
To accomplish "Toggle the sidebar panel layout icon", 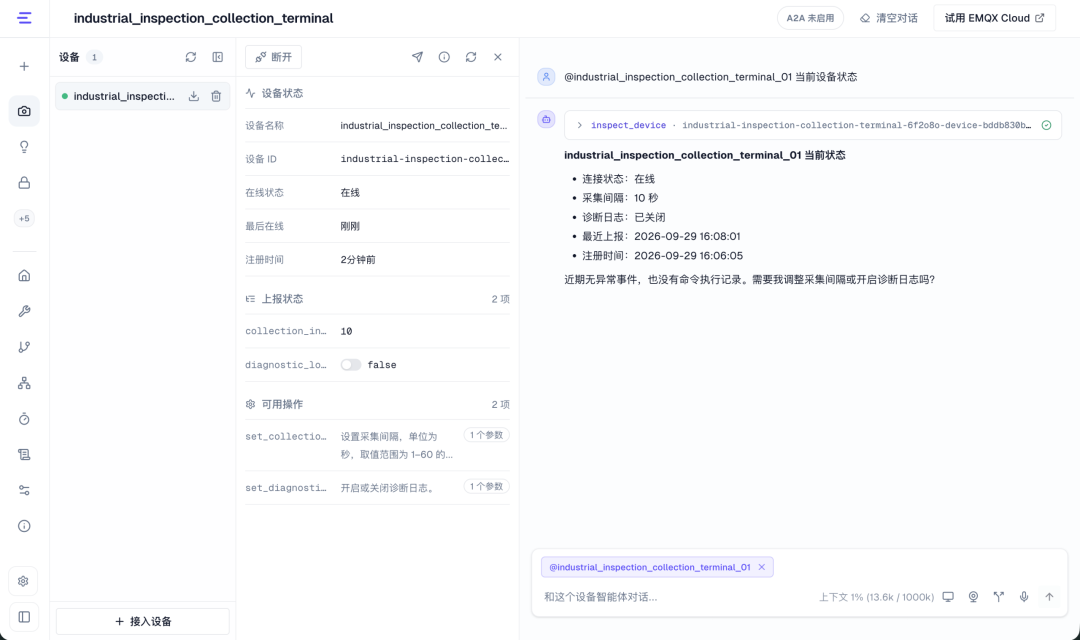I will [24, 617].
